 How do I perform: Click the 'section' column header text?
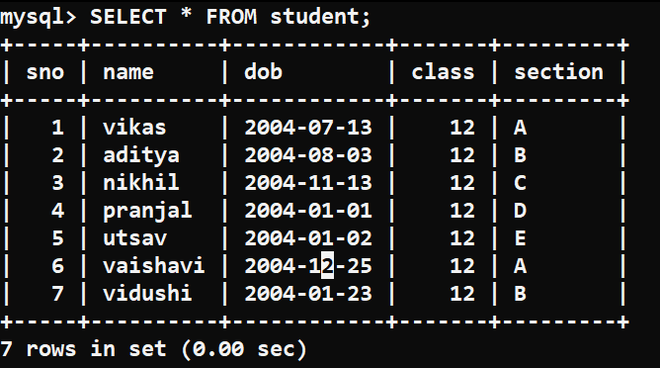click(x=559, y=71)
